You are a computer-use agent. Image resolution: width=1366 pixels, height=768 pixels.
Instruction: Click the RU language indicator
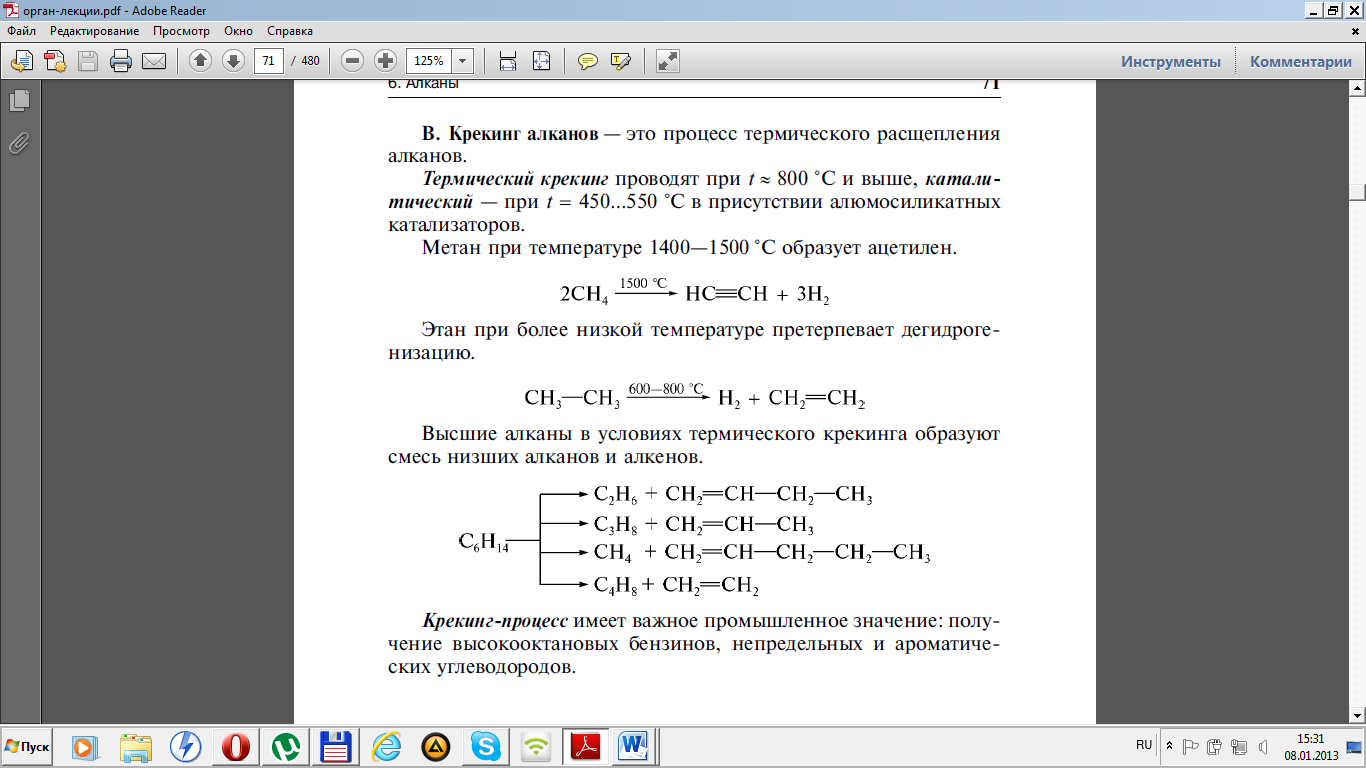[x=1144, y=746]
